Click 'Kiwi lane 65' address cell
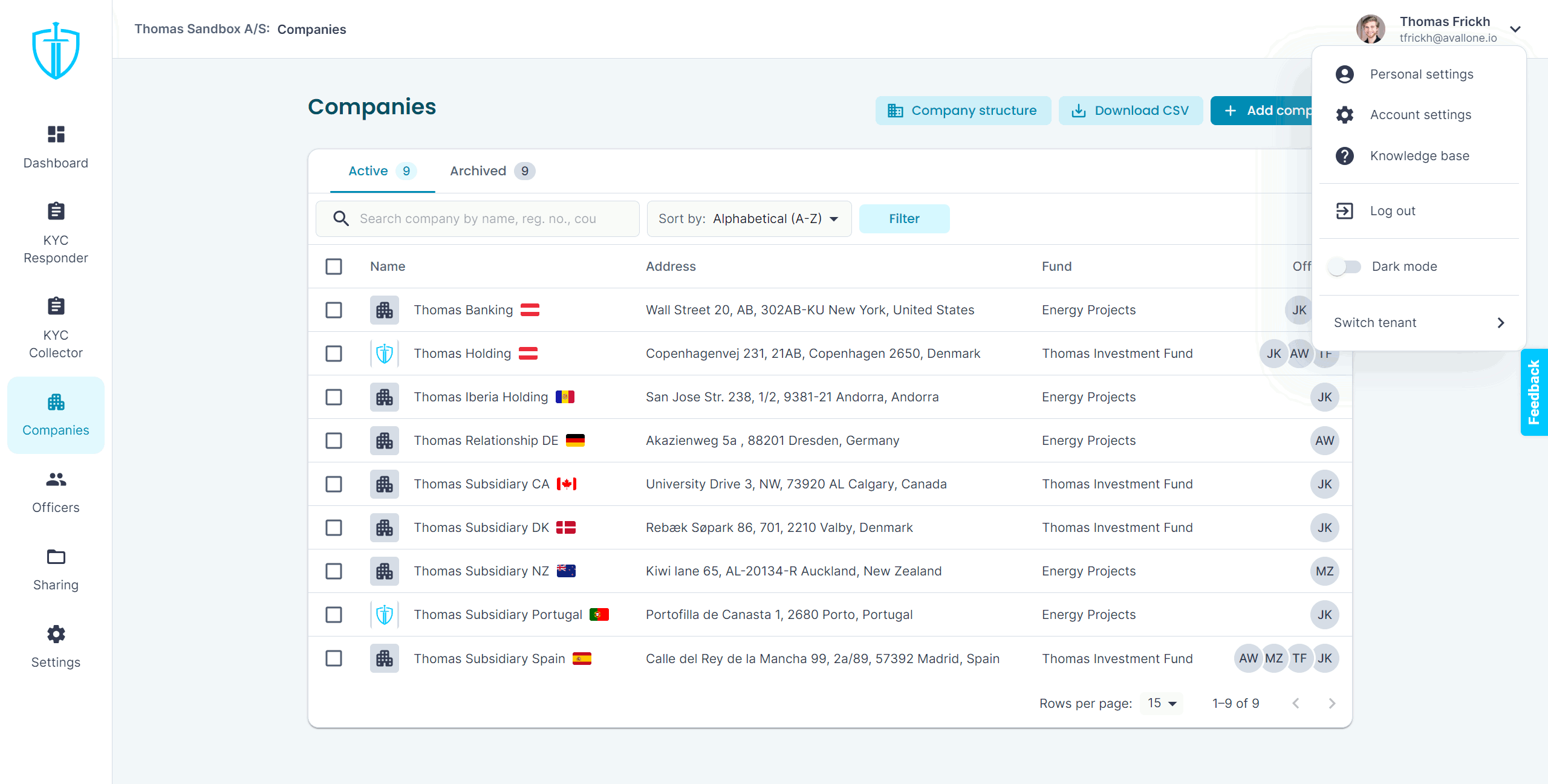Screen dimensions: 1548x784 click(793, 571)
